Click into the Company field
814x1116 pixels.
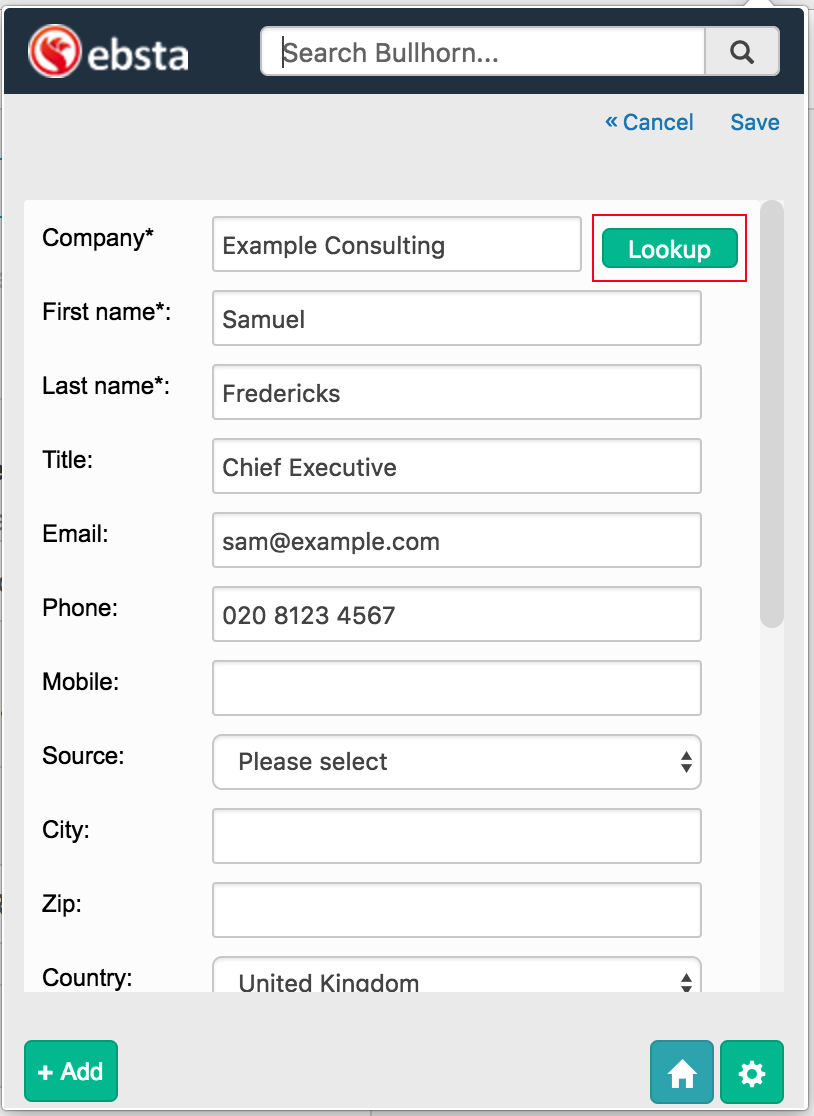pos(396,245)
